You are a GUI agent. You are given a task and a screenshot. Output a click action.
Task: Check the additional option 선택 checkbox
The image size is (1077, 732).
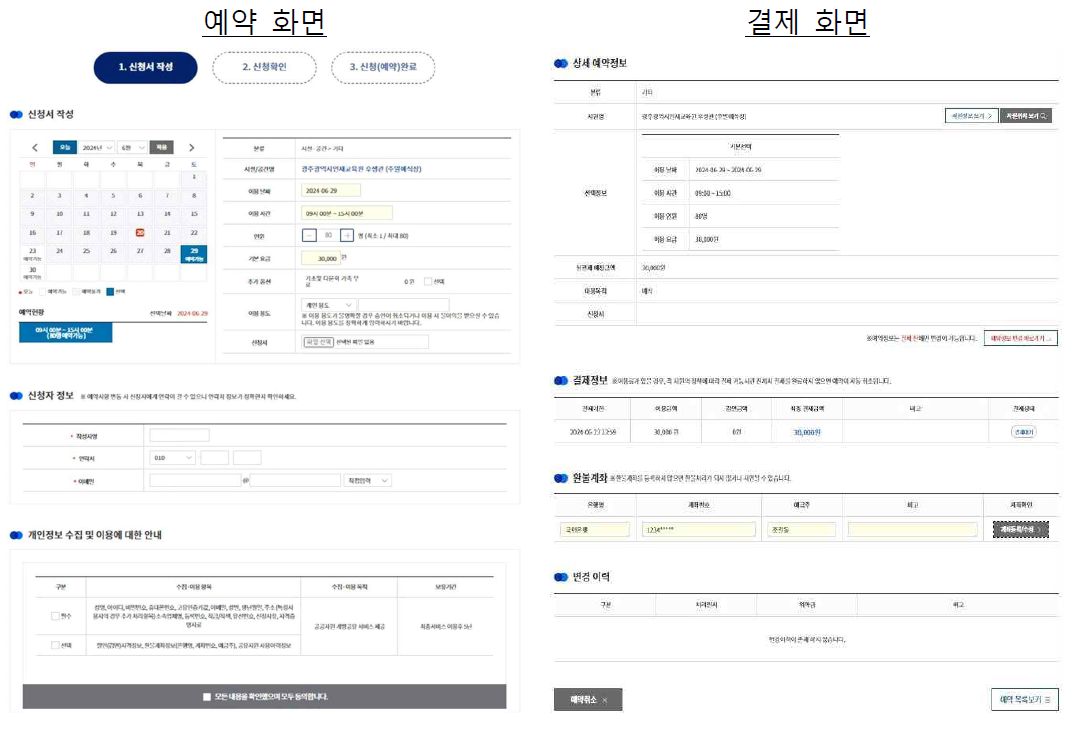click(428, 282)
